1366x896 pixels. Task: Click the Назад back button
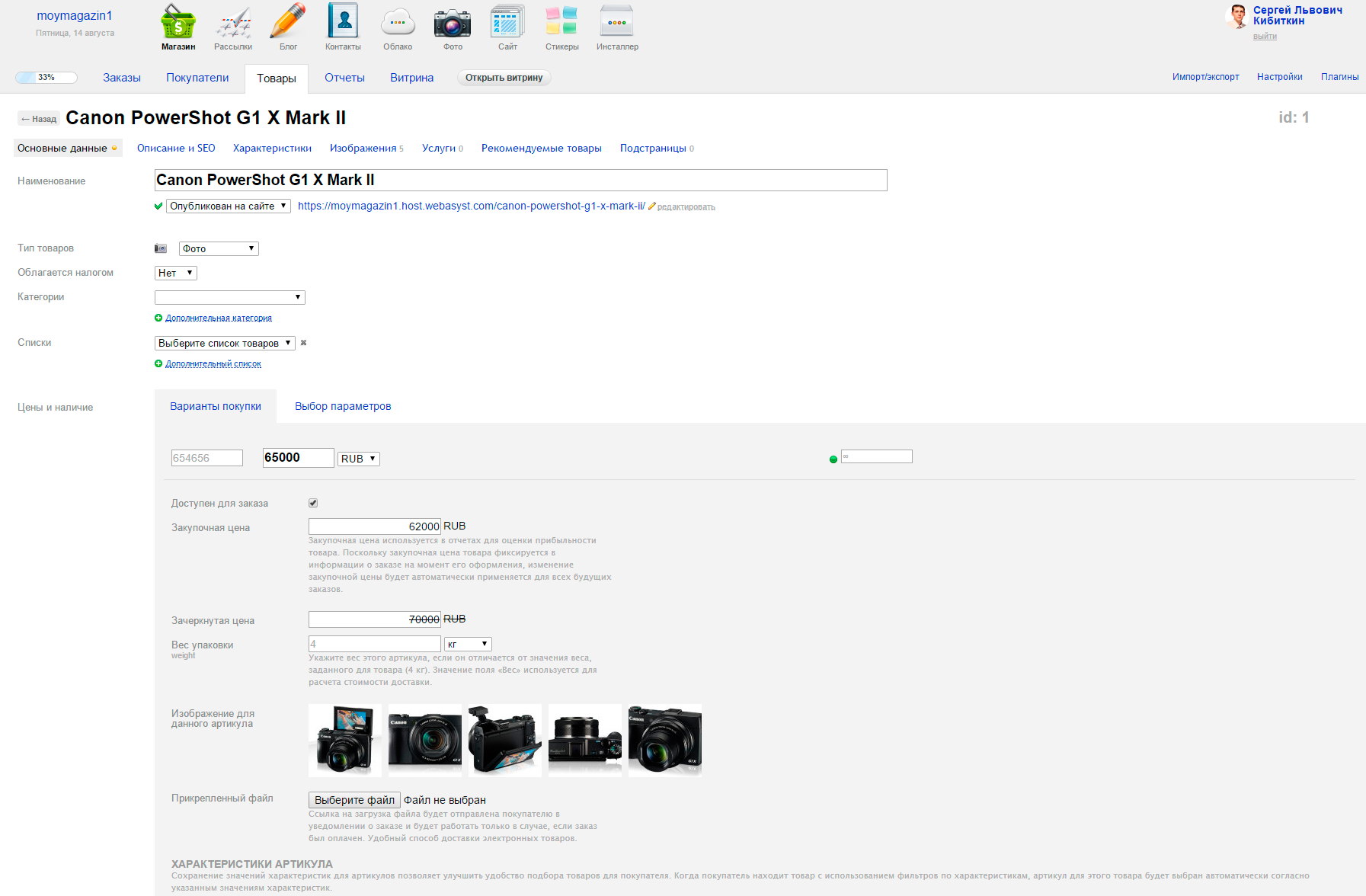pos(39,119)
